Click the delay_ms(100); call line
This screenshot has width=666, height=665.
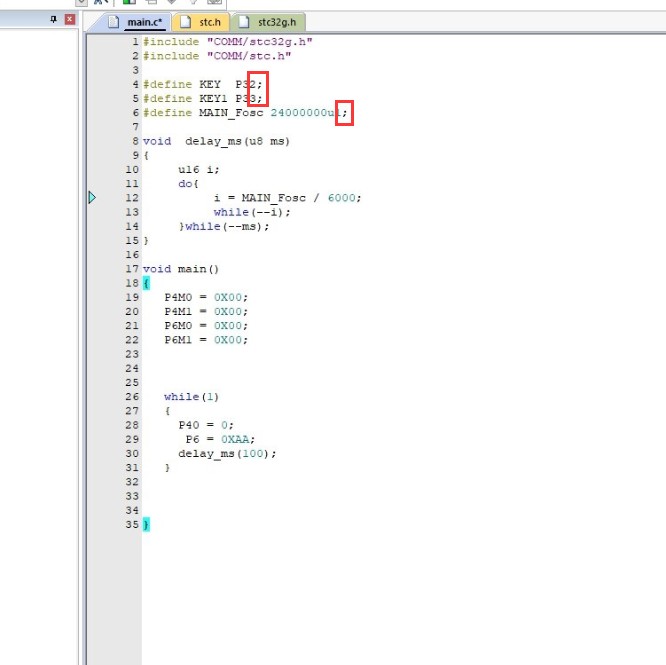(x=227, y=454)
